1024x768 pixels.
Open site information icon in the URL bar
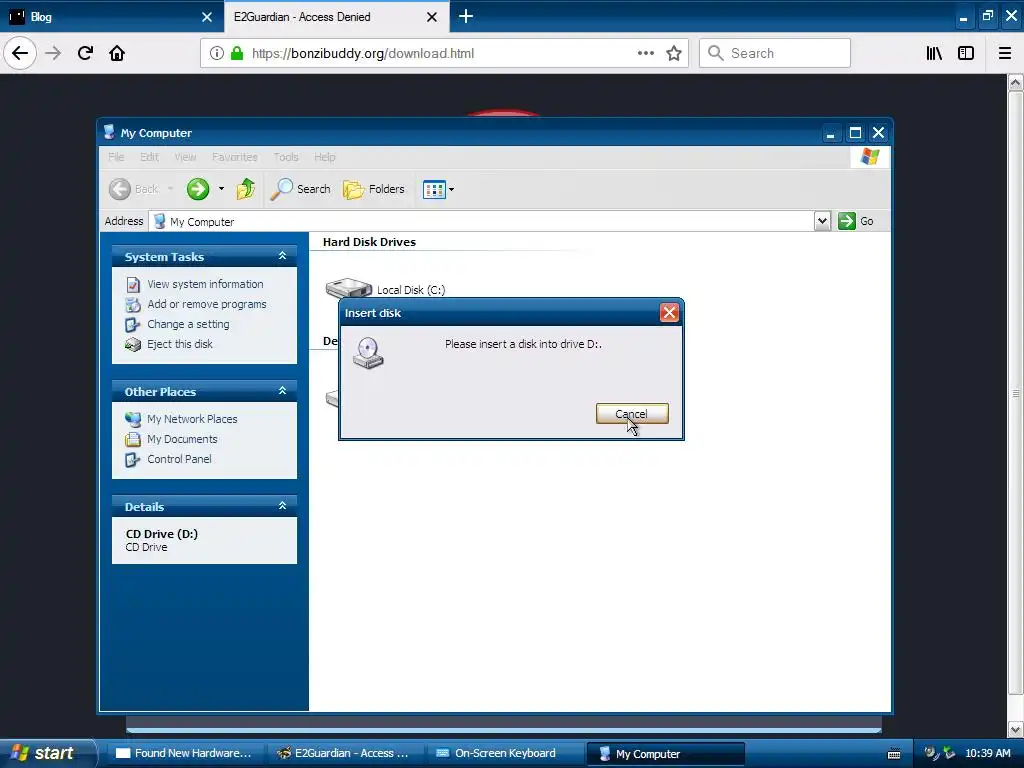coord(217,53)
